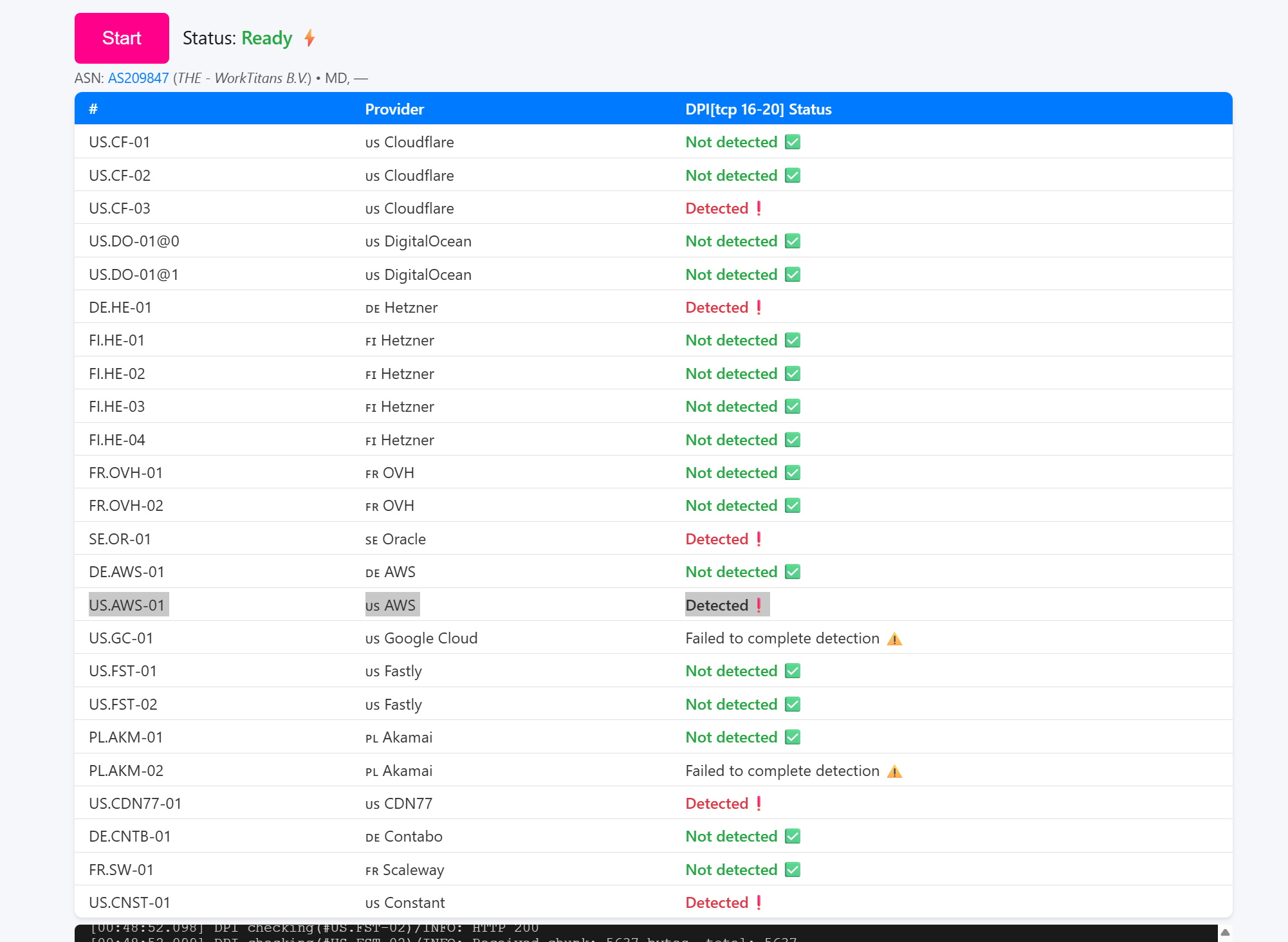The image size is (1288, 942).
Task: Click red exclamation icon for US.CNST-01
Action: click(x=759, y=903)
